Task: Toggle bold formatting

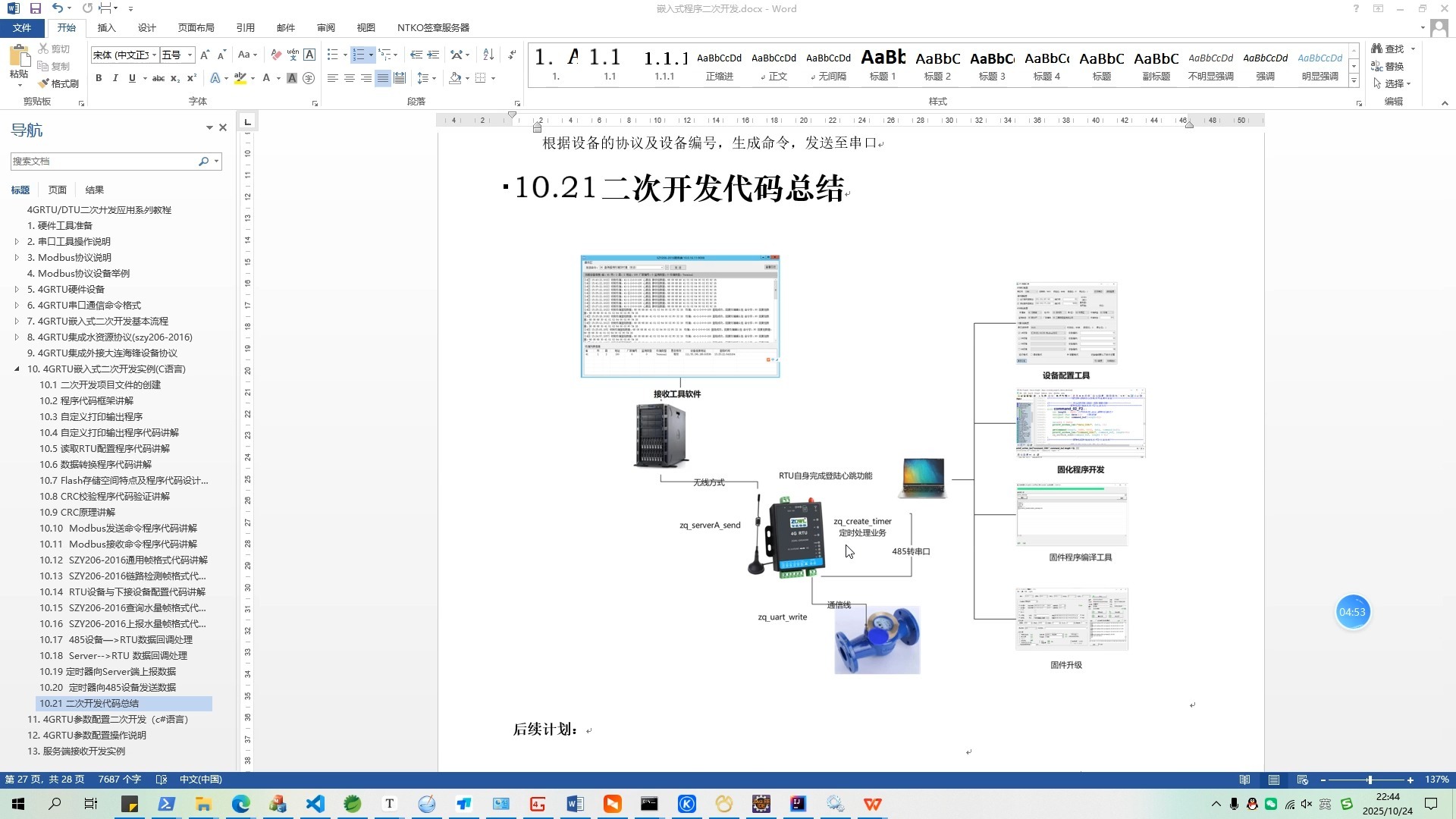Action: click(x=99, y=77)
